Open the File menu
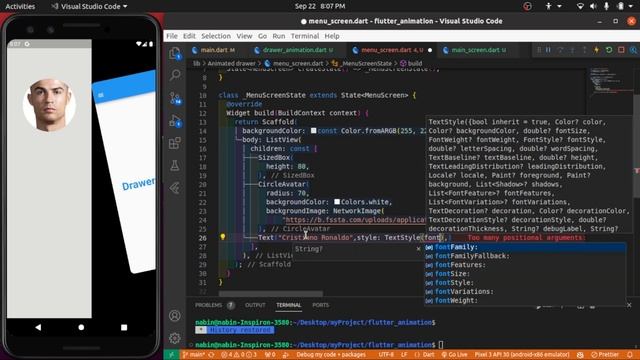Screen dimensions: 640x360 [172, 36]
